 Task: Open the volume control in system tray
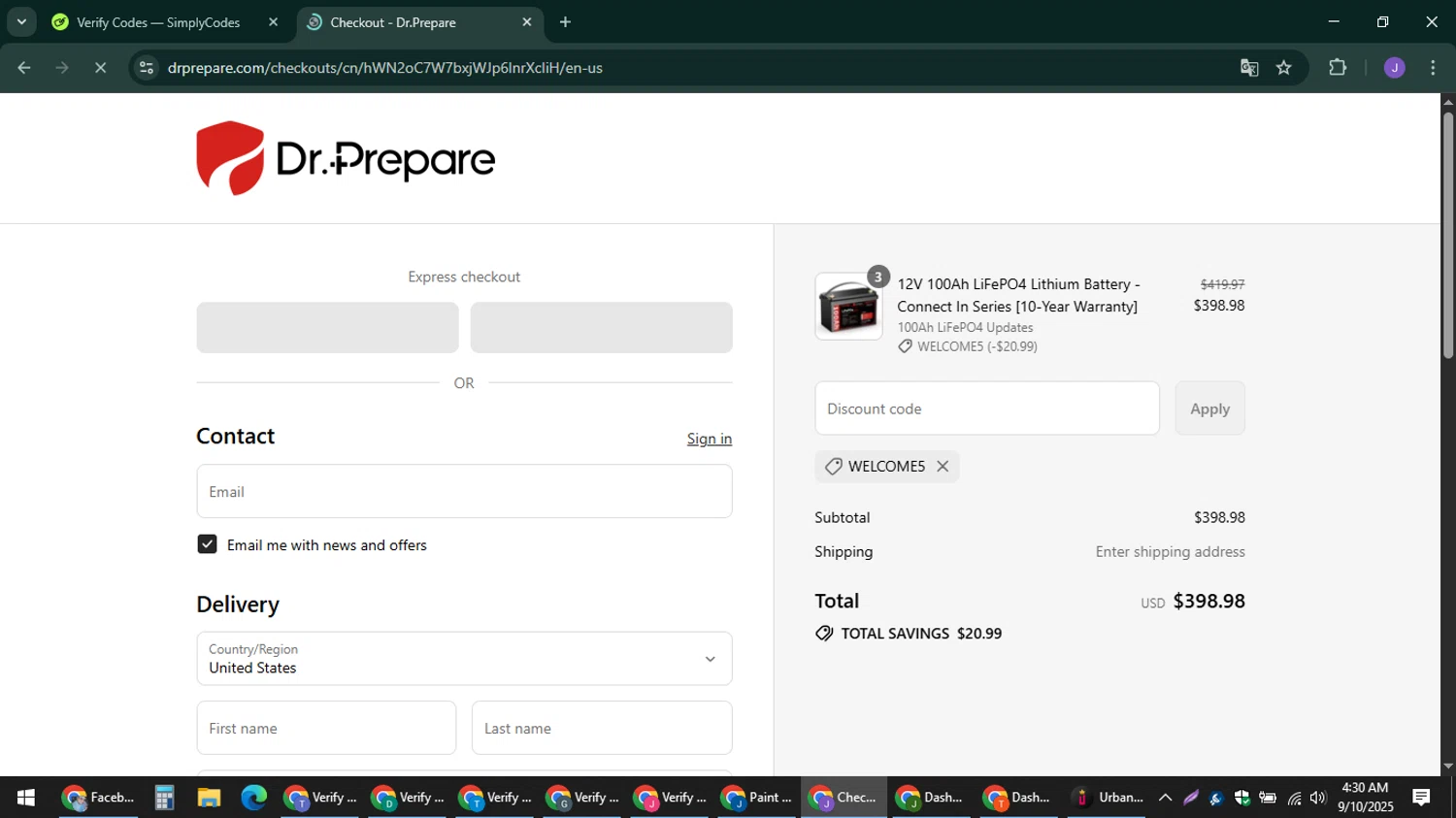(x=1317, y=798)
